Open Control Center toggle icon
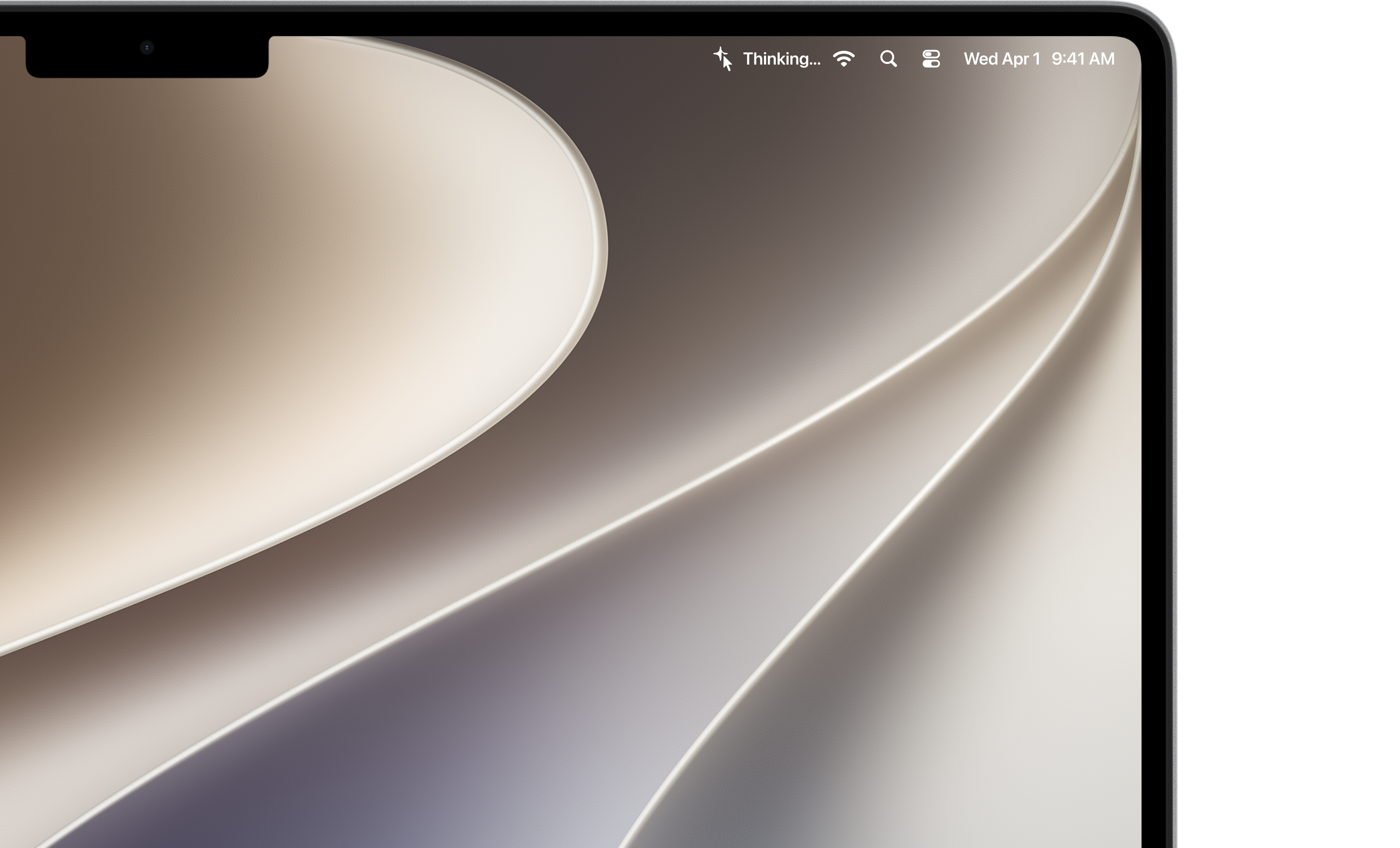1400x848 pixels. click(x=931, y=59)
